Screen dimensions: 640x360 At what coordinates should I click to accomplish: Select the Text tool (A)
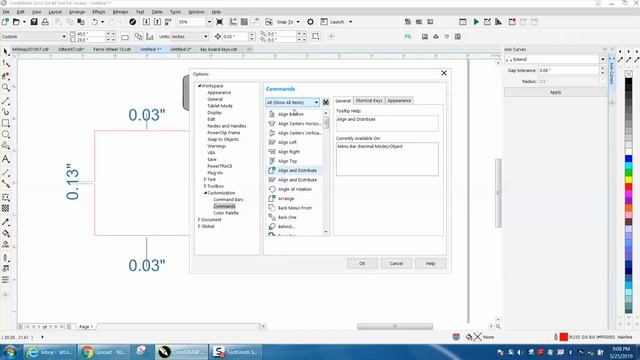pos(6,159)
